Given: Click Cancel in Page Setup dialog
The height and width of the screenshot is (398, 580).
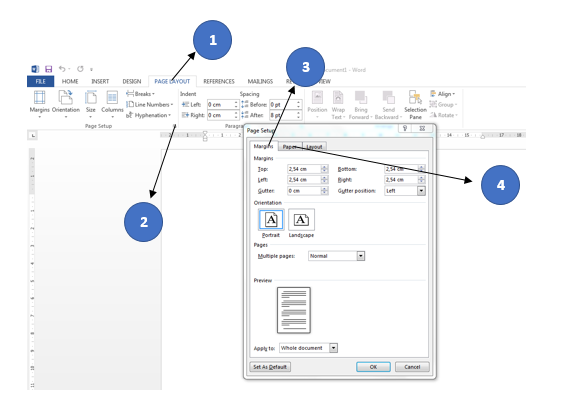Looking at the screenshot, I should tap(412, 367).
